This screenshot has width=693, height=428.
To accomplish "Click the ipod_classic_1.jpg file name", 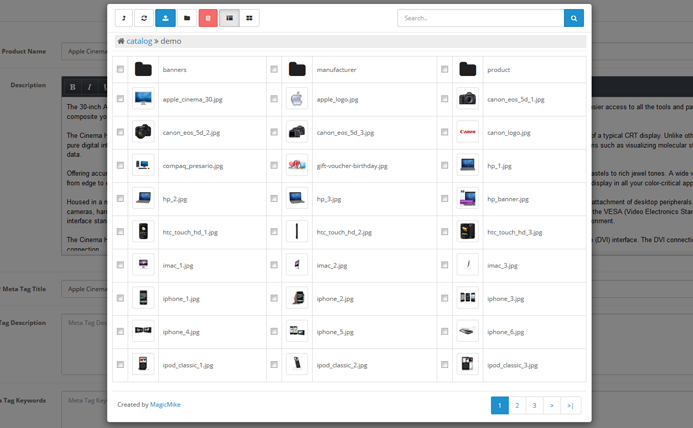I will tap(188, 365).
